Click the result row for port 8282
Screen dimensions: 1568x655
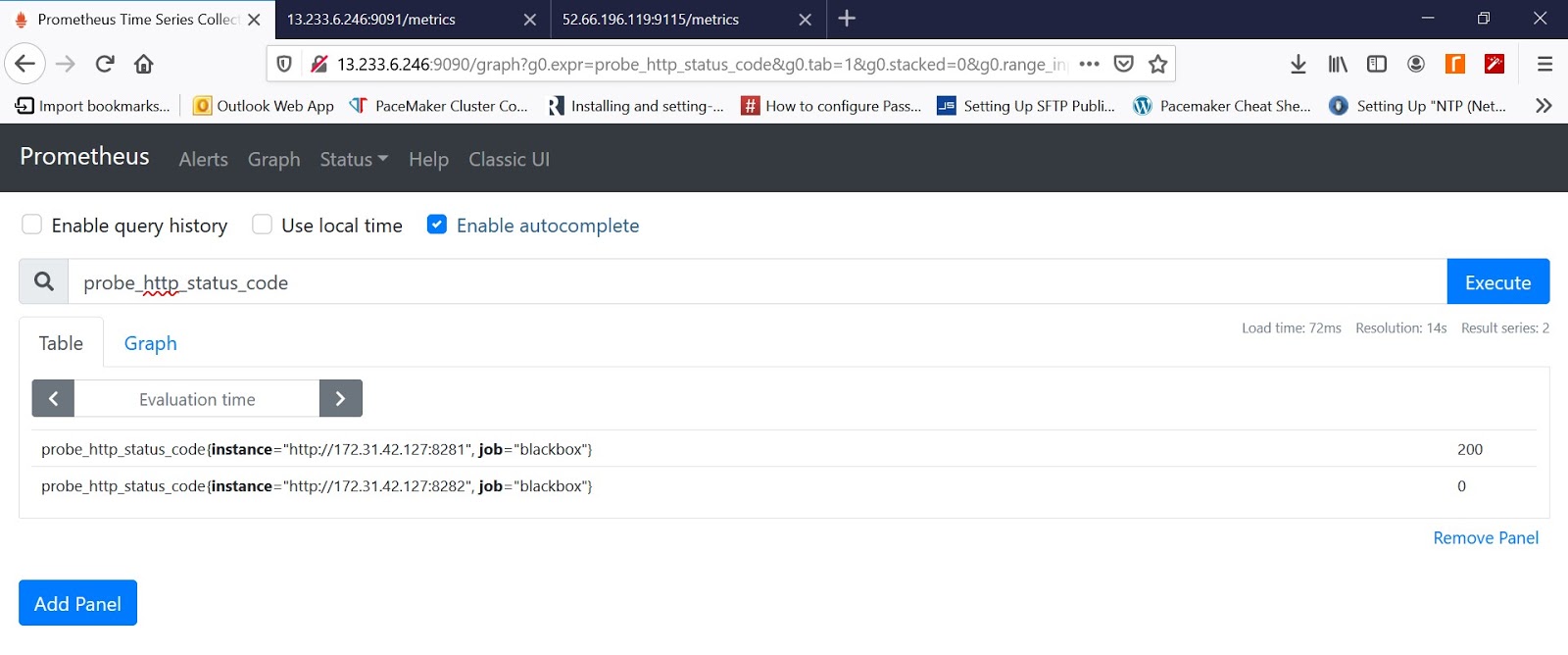click(784, 485)
